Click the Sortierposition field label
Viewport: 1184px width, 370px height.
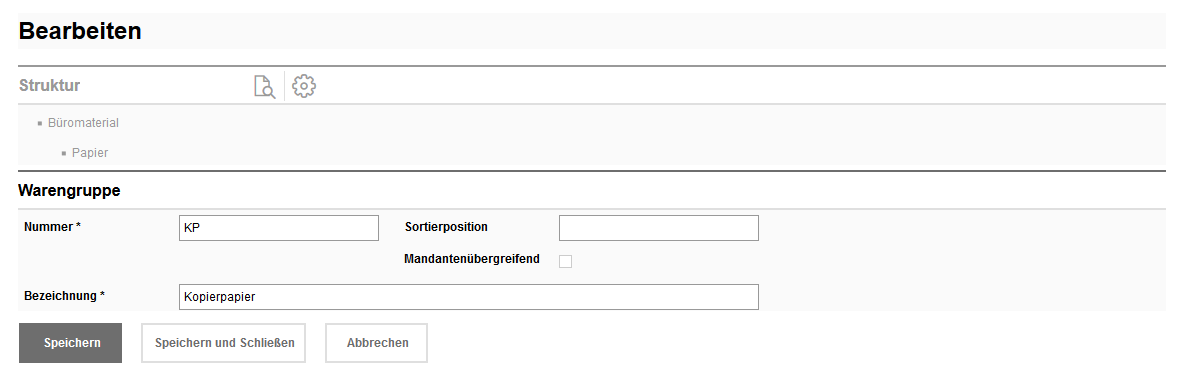click(x=446, y=227)
